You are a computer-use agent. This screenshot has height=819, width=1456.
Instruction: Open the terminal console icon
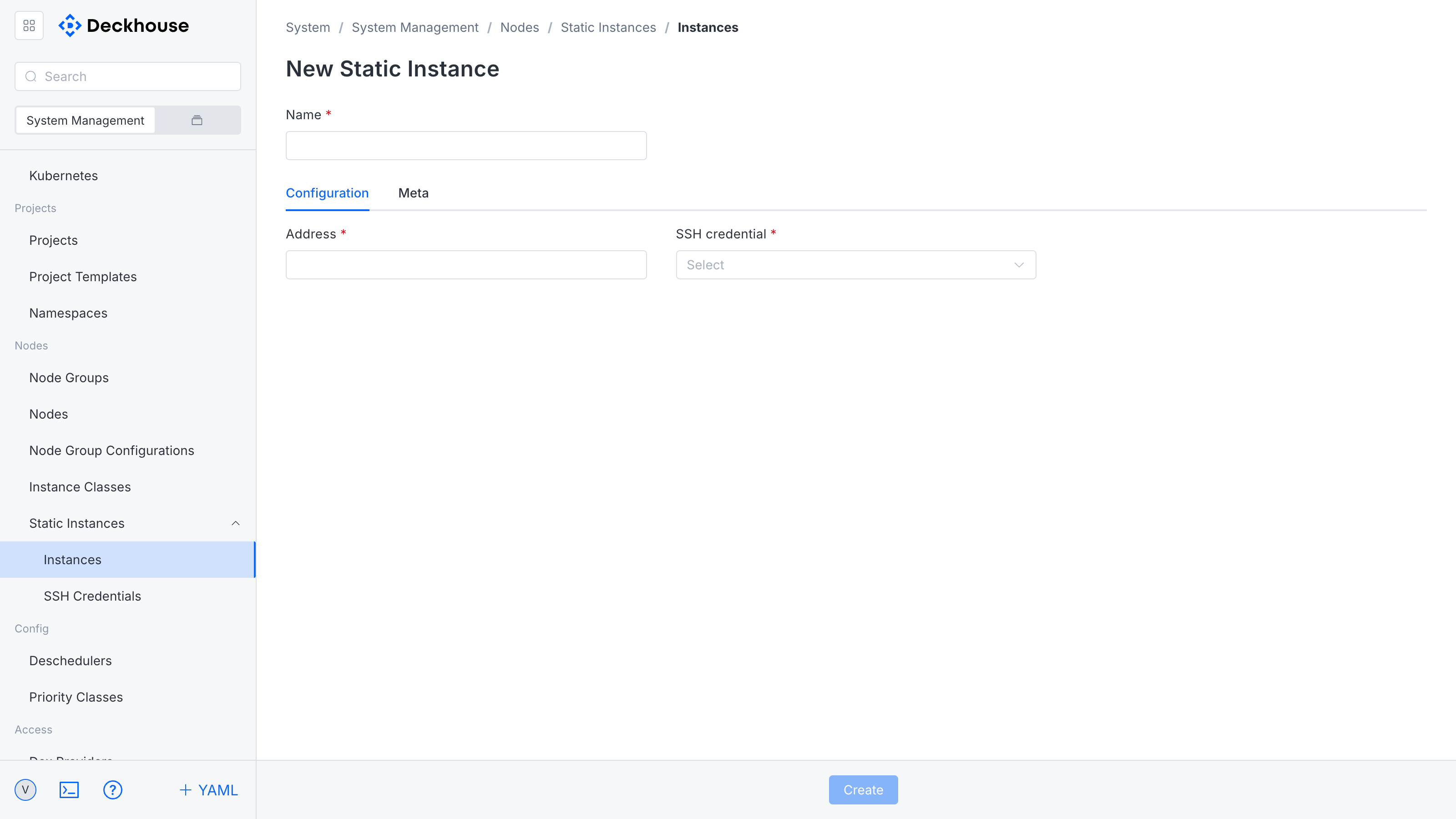[x=69, y=789]
